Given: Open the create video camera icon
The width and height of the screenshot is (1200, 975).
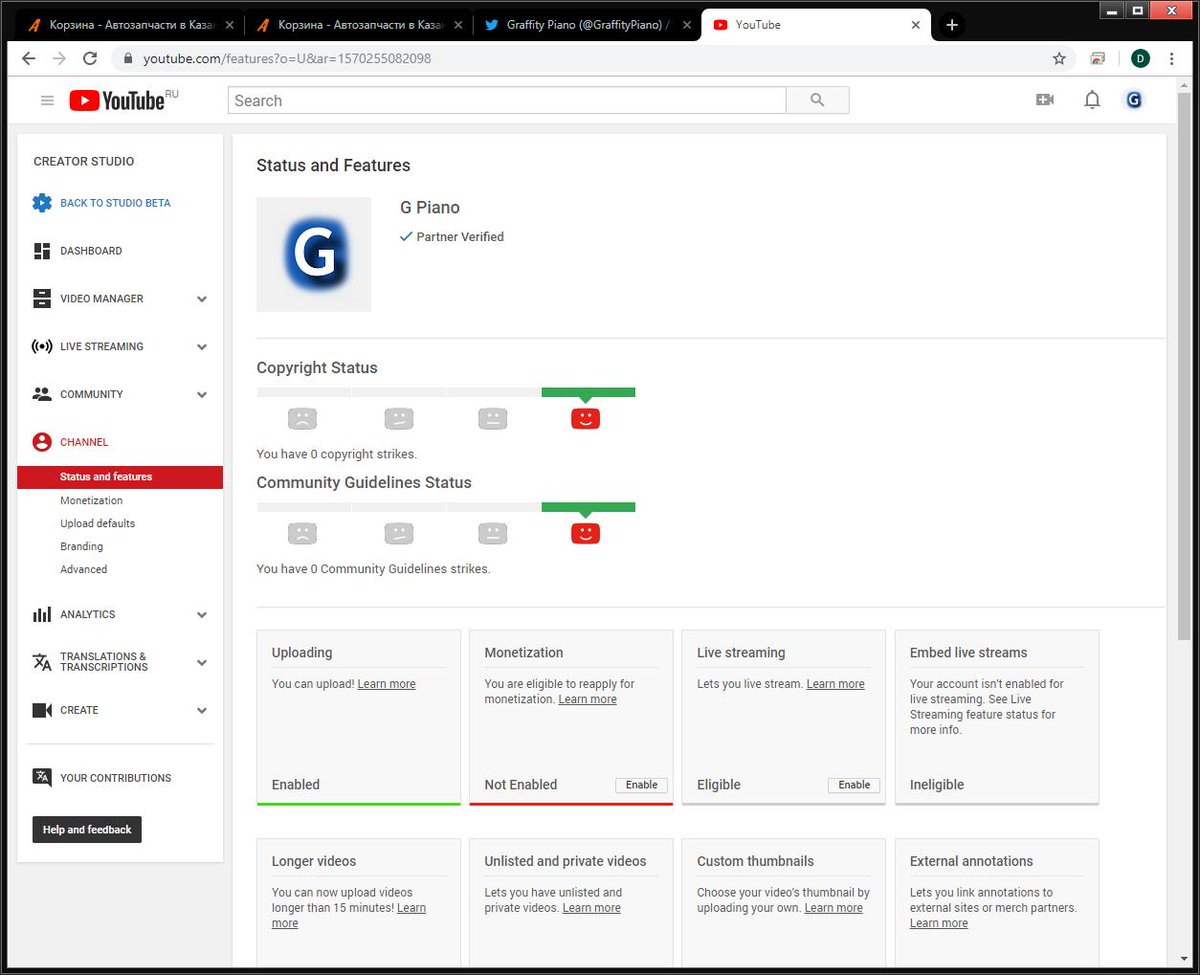Looking at the screenshot, I should tap(1045, 100).
